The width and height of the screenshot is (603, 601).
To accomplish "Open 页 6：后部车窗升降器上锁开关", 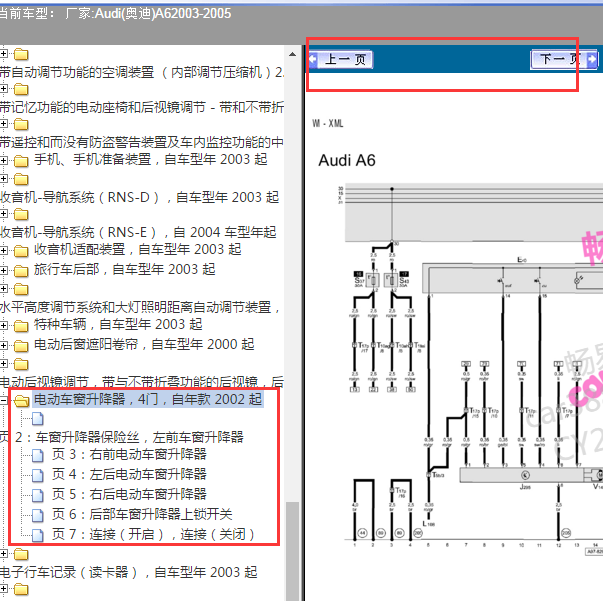I will pos(142,514).
